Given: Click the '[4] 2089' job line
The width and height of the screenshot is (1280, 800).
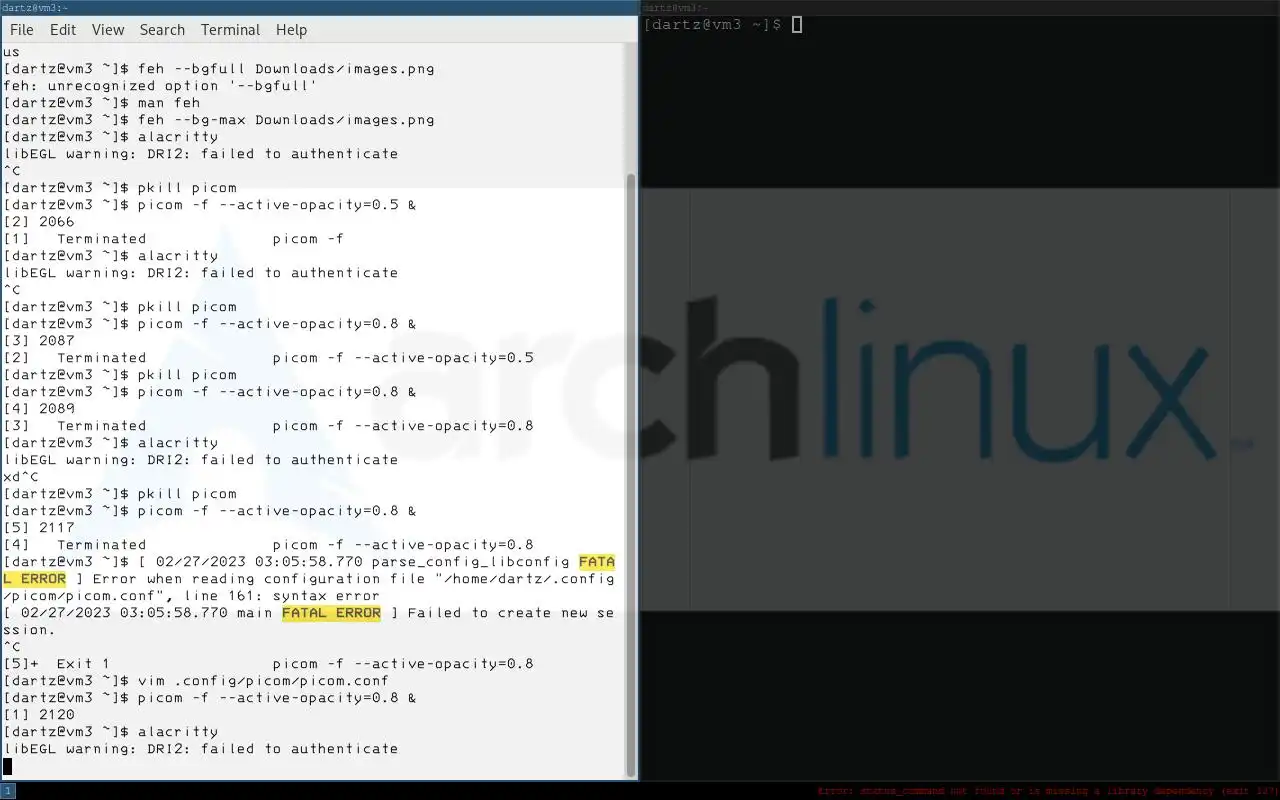Looking at the screenshot, I should click(x=39, y=409).
